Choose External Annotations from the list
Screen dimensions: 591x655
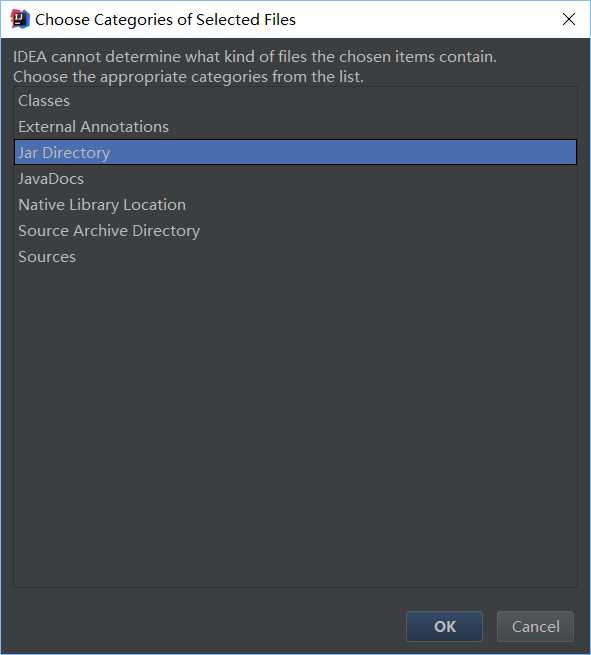point(295,127)
